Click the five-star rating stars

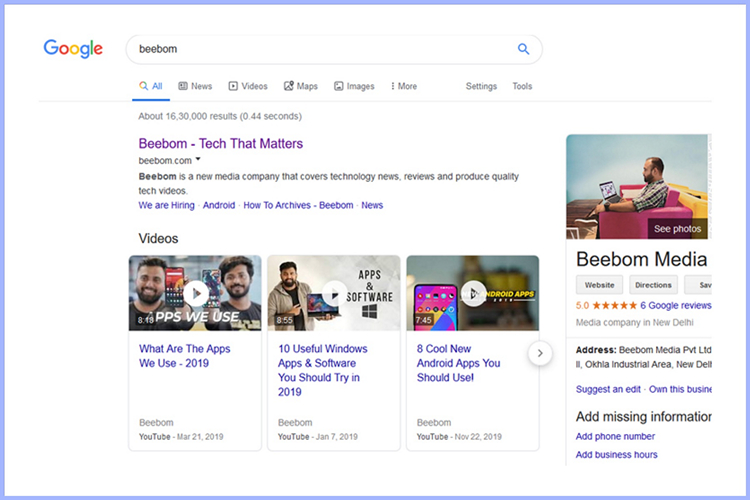coord(615,305)
